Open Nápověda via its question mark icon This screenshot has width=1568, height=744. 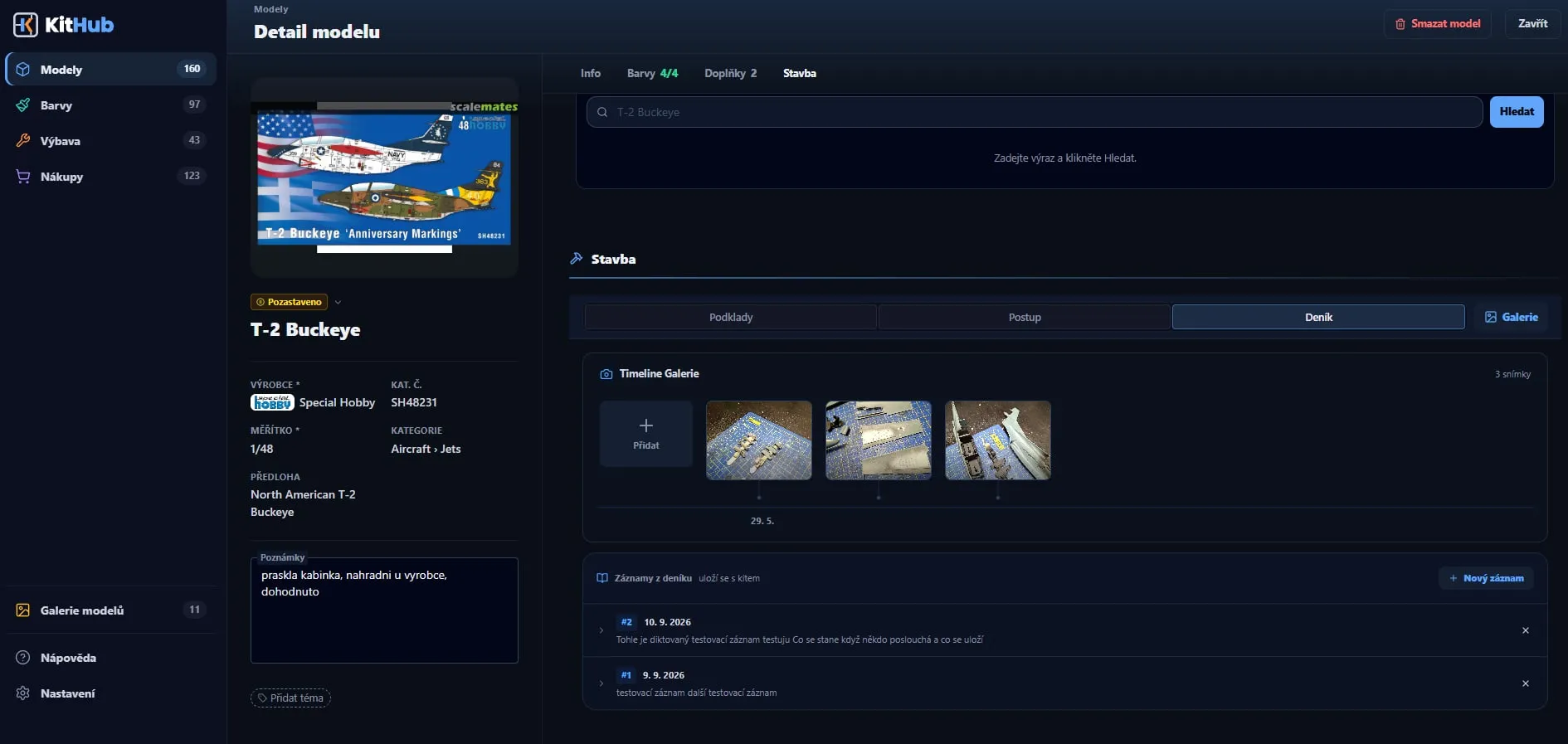coord(23,658)
